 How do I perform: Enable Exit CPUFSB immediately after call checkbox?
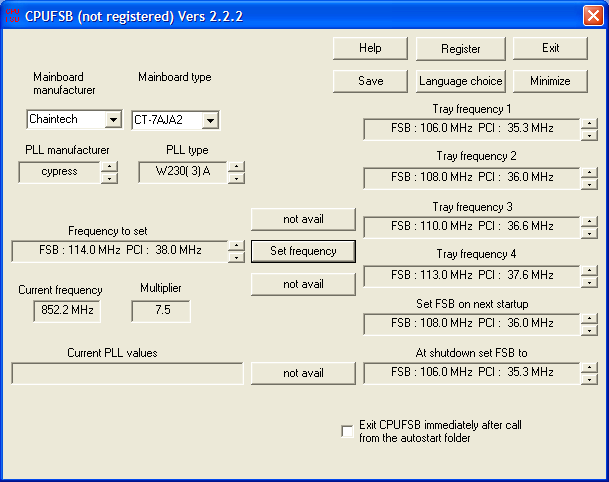(x=347, y=431)
